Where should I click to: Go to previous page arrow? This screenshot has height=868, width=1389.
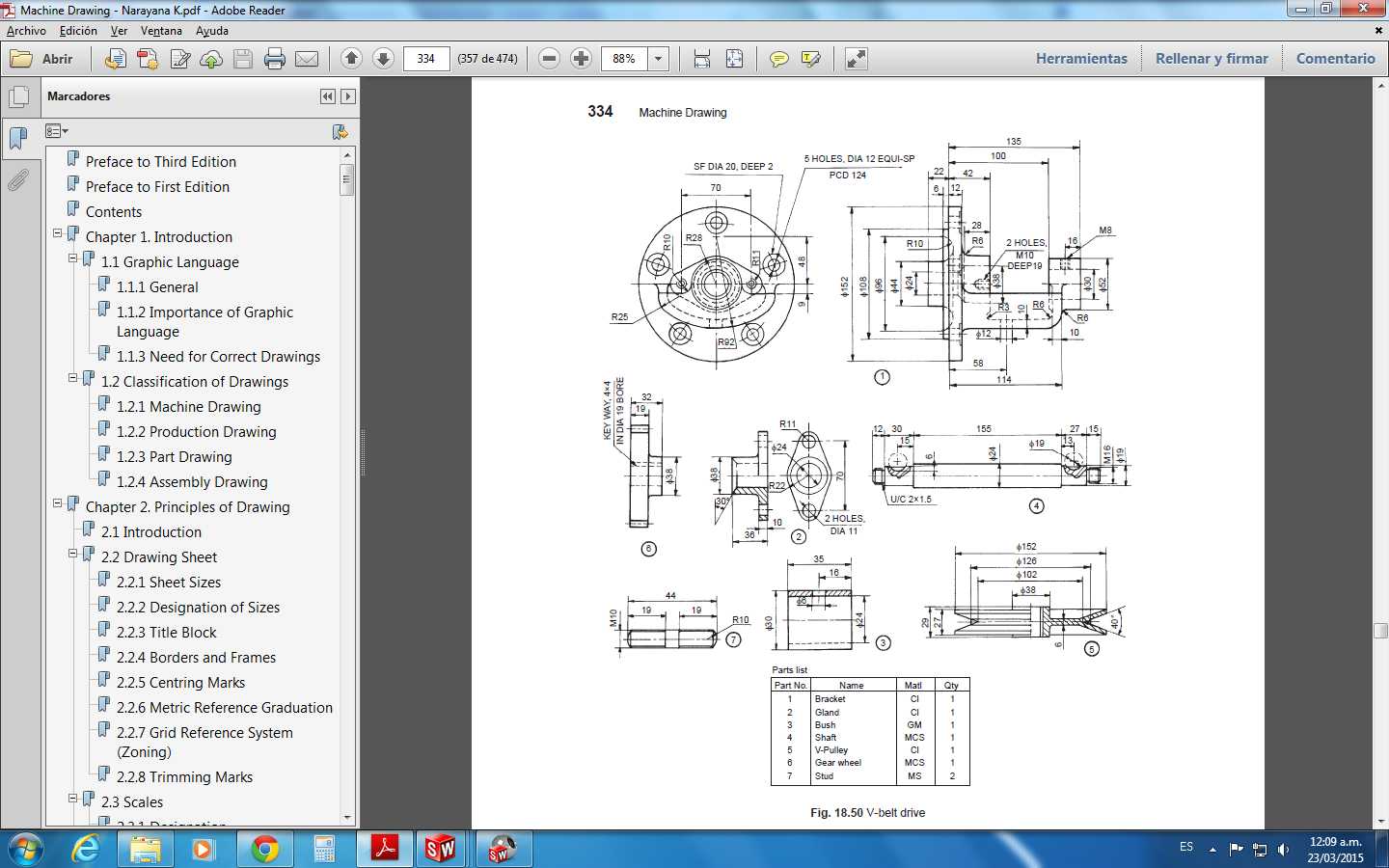click(x=351, y=59)
